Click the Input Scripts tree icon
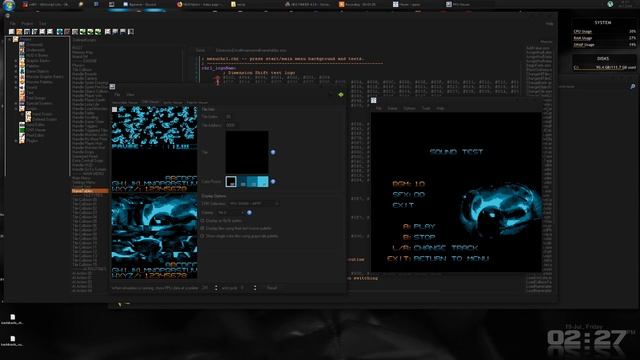 (28, 114)
